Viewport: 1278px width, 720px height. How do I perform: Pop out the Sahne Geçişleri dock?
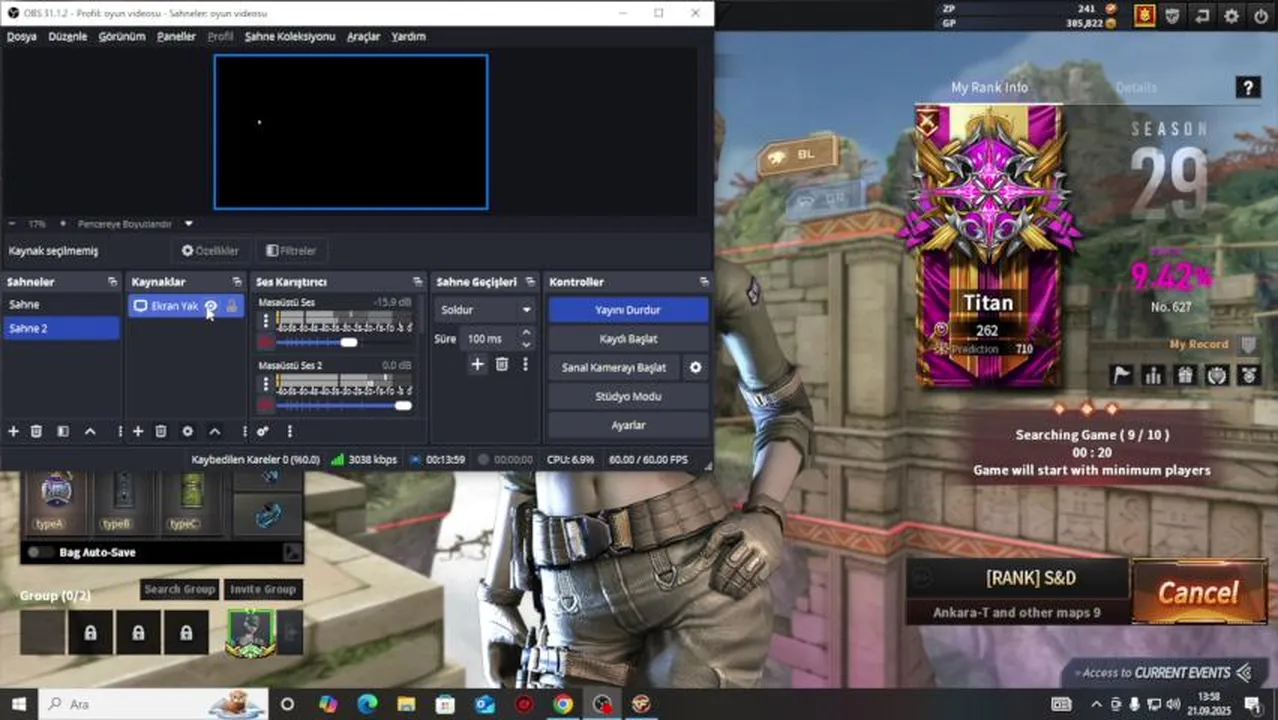coord(529,282)
